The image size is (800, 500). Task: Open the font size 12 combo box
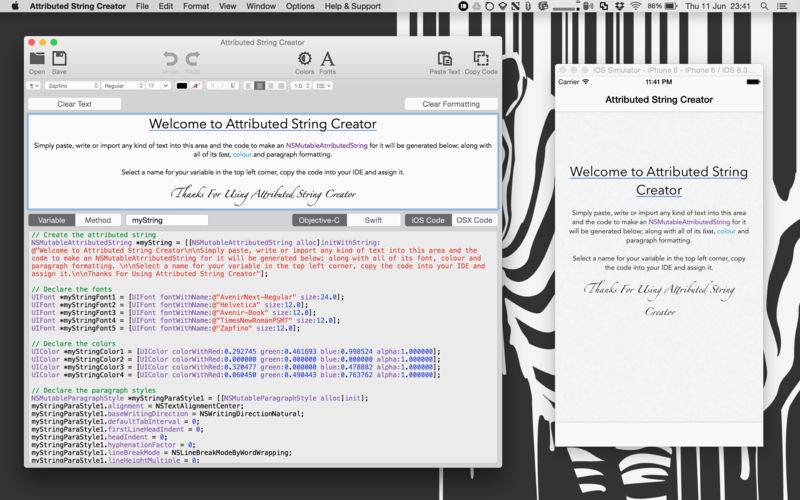point(158,86)
